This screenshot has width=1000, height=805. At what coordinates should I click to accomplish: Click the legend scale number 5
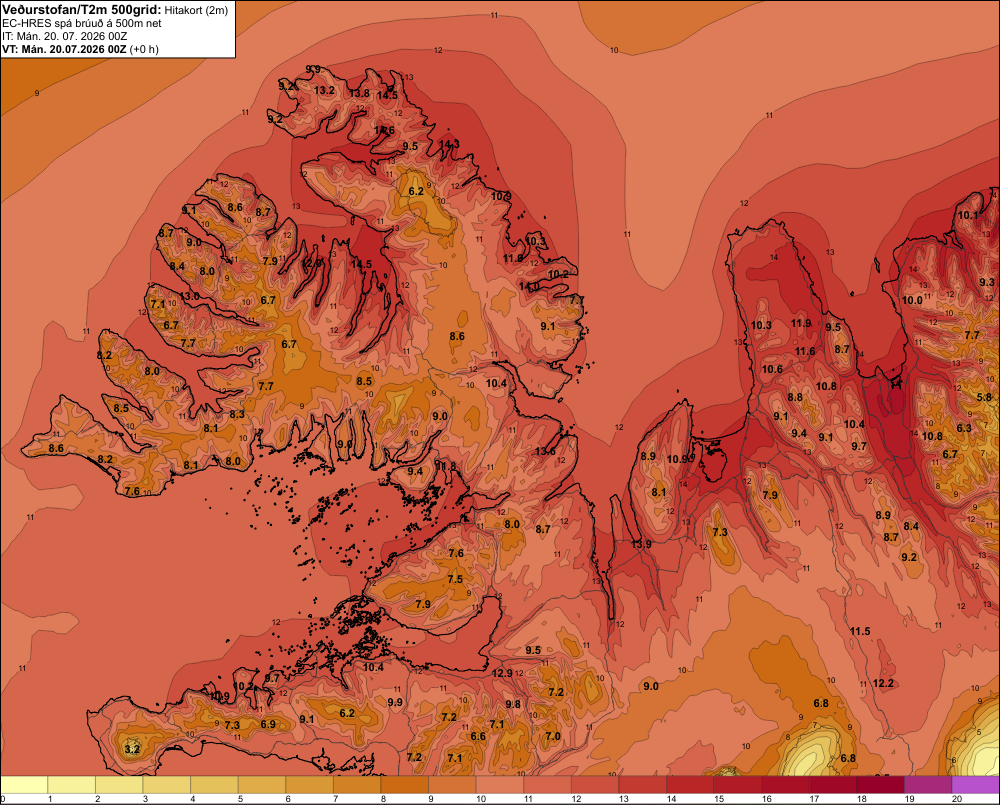(x=240, y=799)
